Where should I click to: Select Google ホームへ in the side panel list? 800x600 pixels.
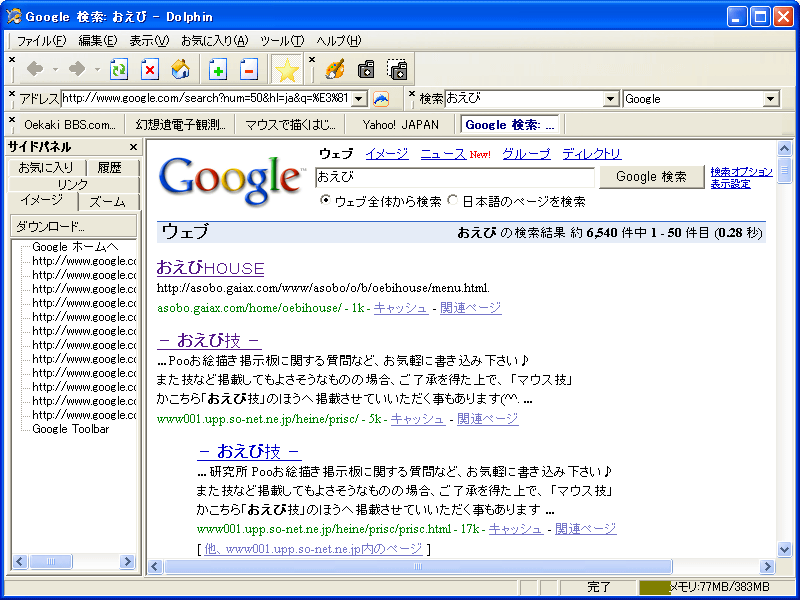click(75, 247)
